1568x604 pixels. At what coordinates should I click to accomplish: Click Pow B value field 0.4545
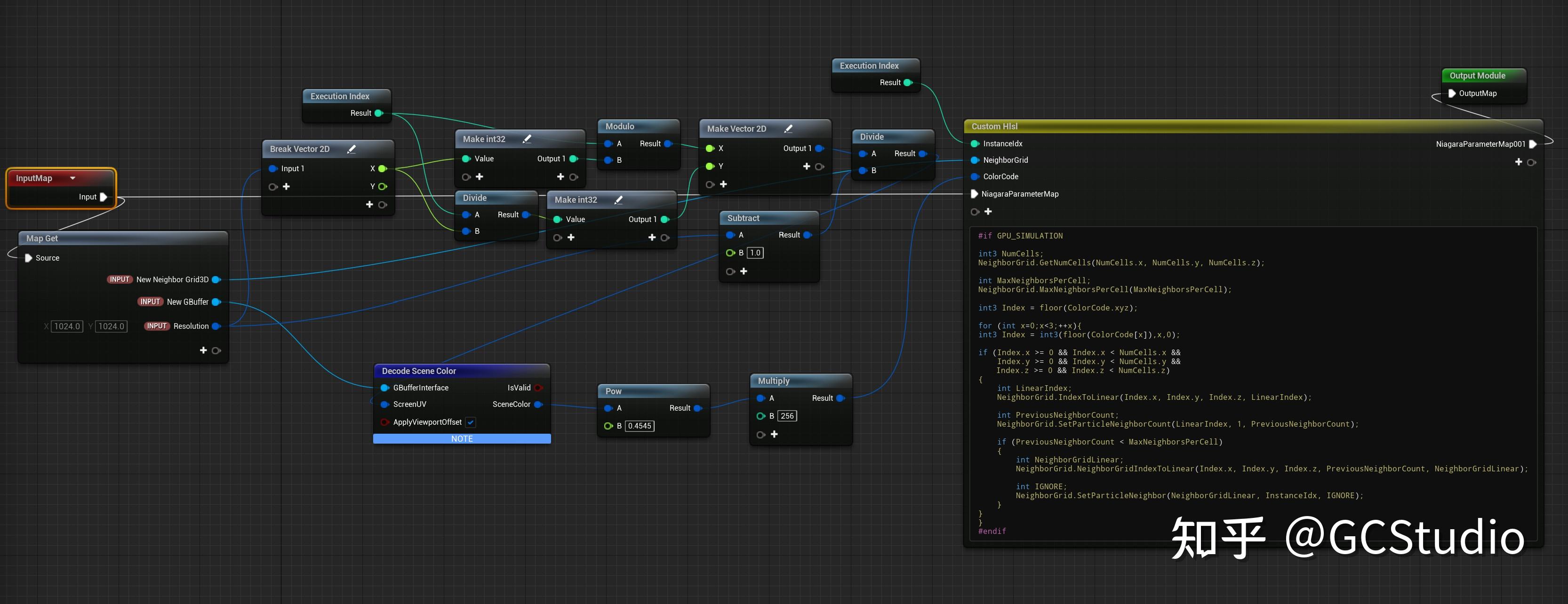639,426
